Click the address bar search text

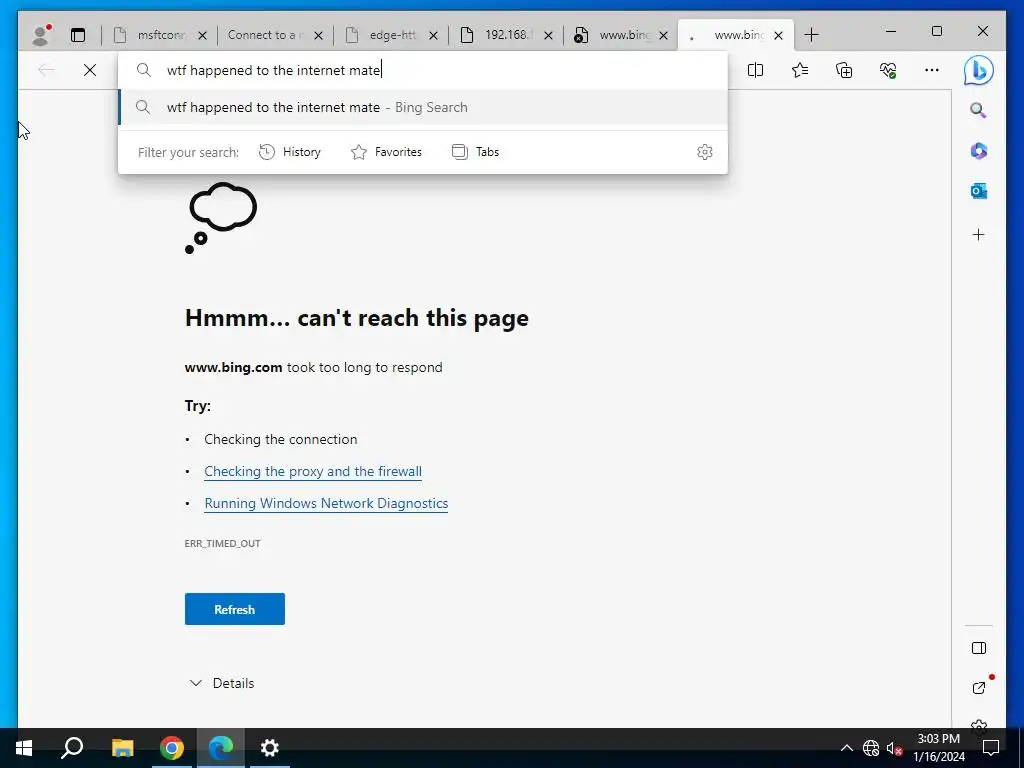pyautogui.click(x=273, y=70)
